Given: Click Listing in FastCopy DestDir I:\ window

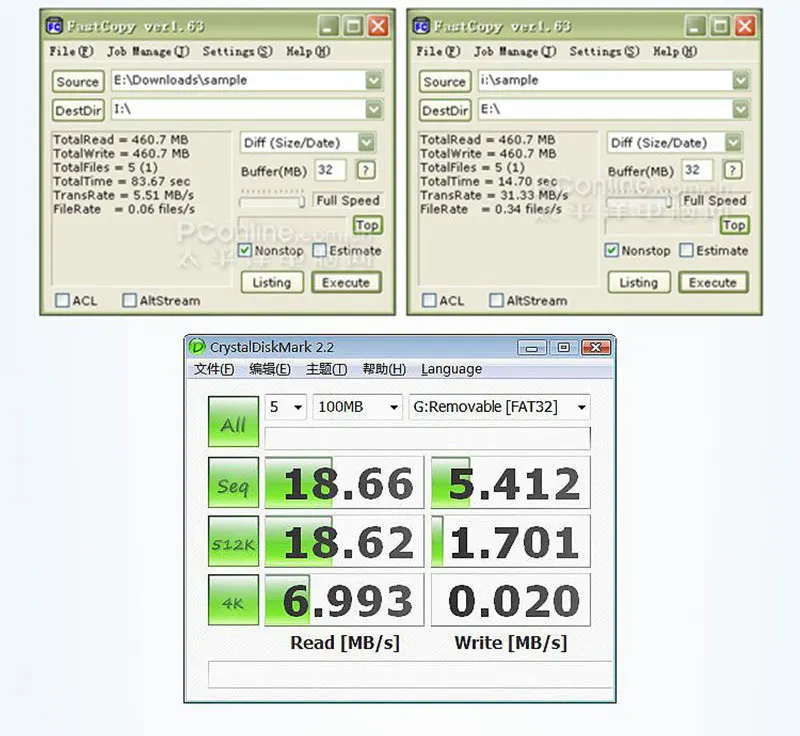Looking at the screenshot, I should tap(272, 283).
